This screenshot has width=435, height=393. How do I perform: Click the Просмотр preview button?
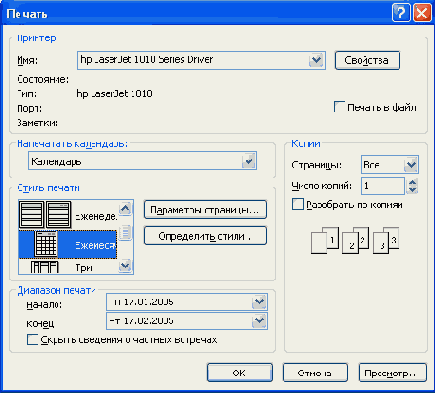[x=393, y=373]
